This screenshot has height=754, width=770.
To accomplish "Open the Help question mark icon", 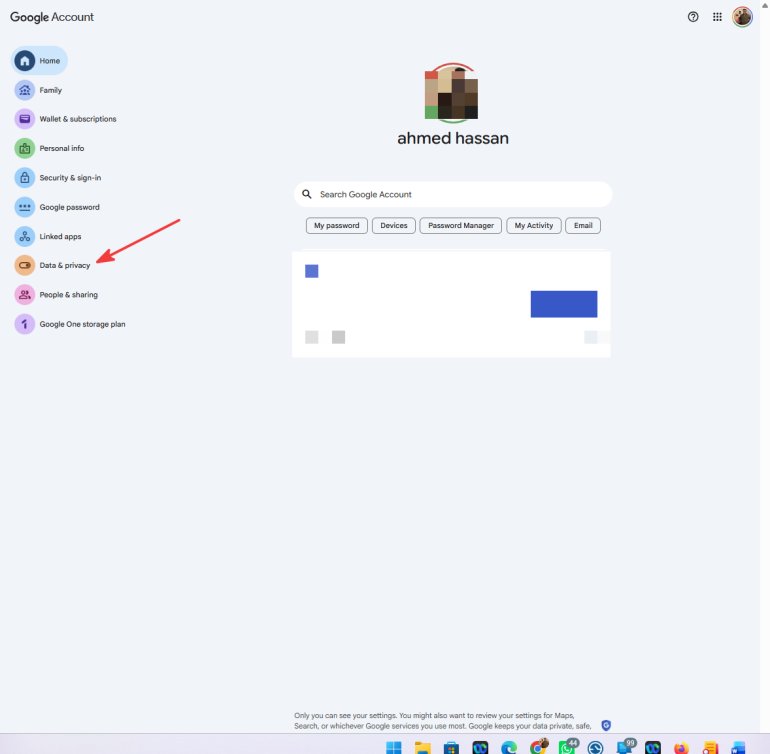I will coord(693,17).
